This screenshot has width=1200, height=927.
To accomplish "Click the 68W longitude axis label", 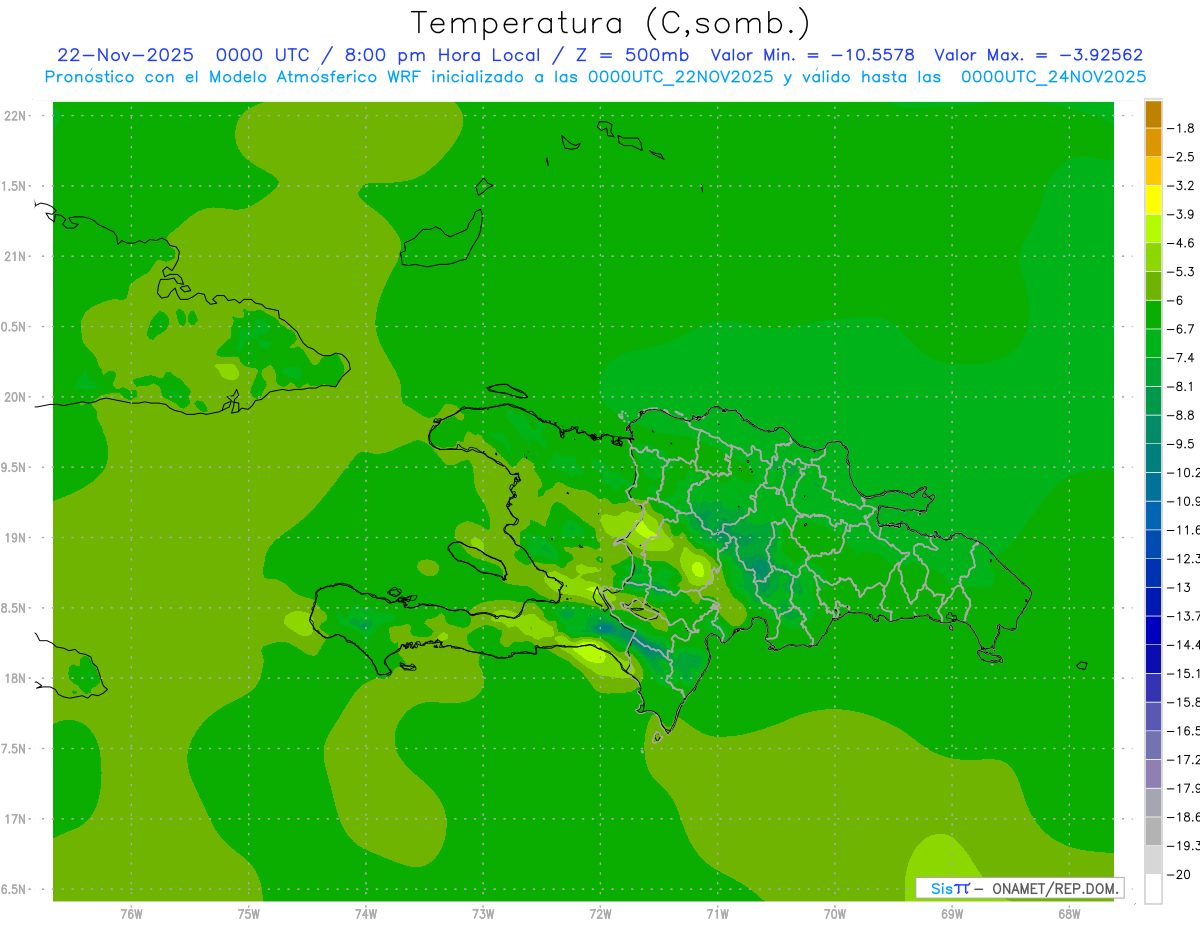I will pyautogui.click(x=1068, y=914).
